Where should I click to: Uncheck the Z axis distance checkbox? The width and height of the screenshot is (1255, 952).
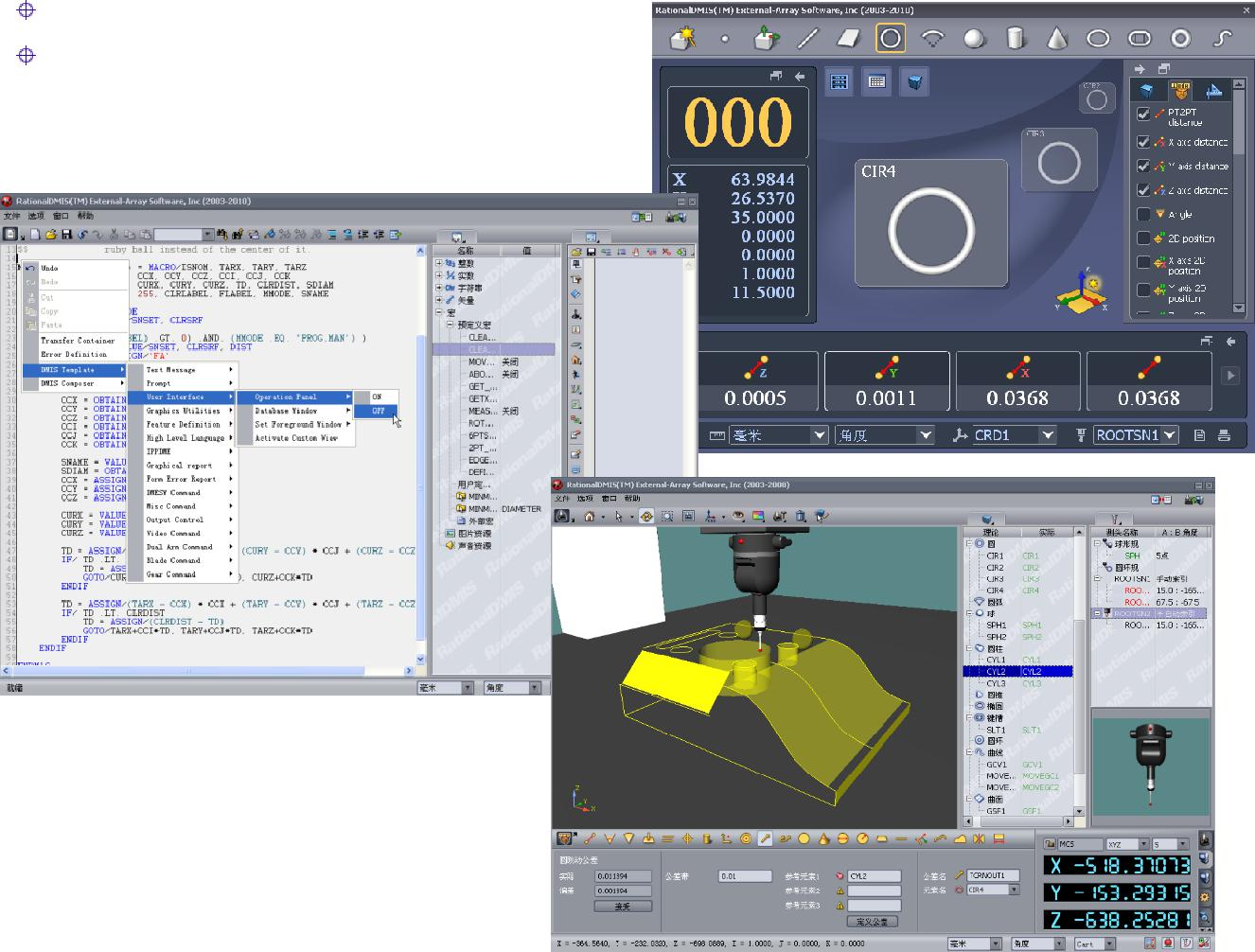point(1143,190)
